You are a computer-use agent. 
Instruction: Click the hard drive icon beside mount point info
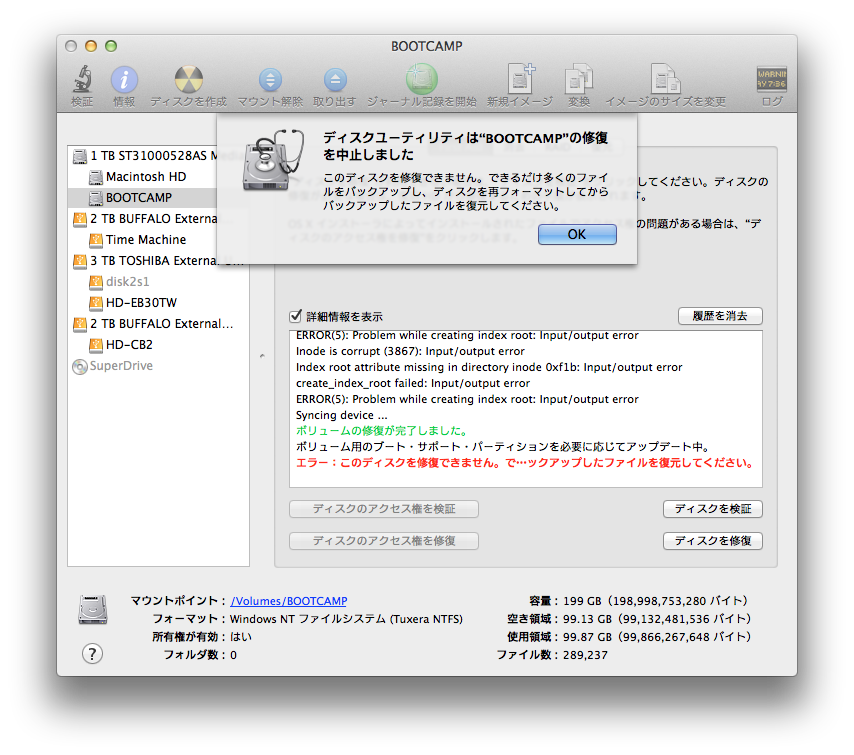coord(93,609)
